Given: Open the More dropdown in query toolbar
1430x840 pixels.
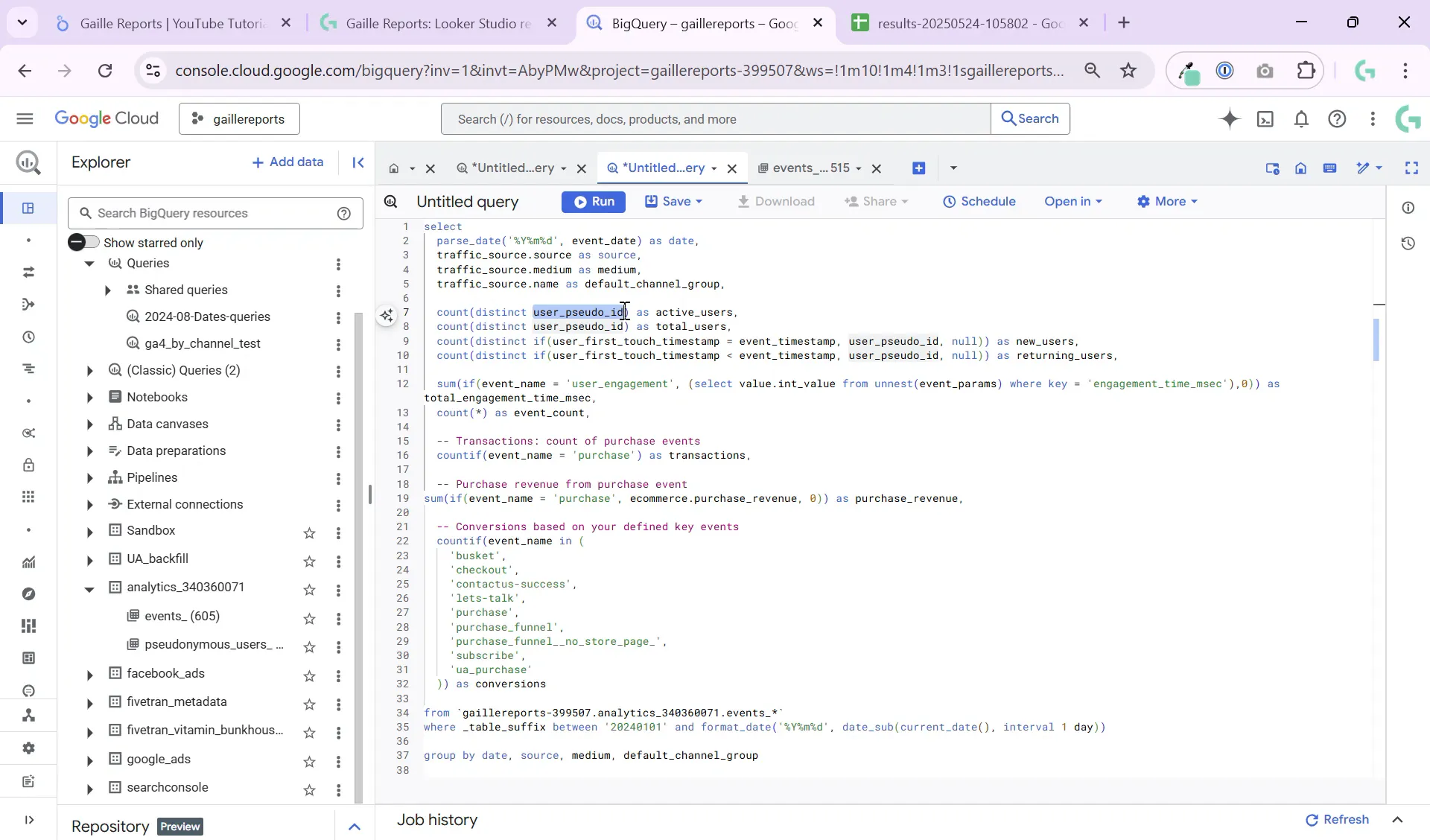Looking at the screenshot, I should click(x=1167, y=202).
